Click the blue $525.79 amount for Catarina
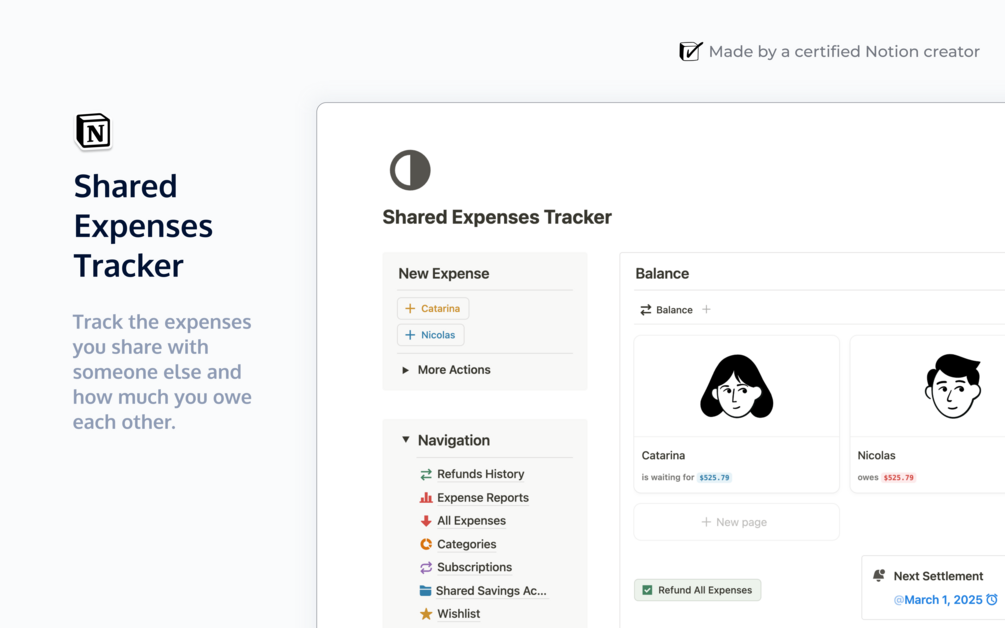1005x628 pixels. click(714, 477)
